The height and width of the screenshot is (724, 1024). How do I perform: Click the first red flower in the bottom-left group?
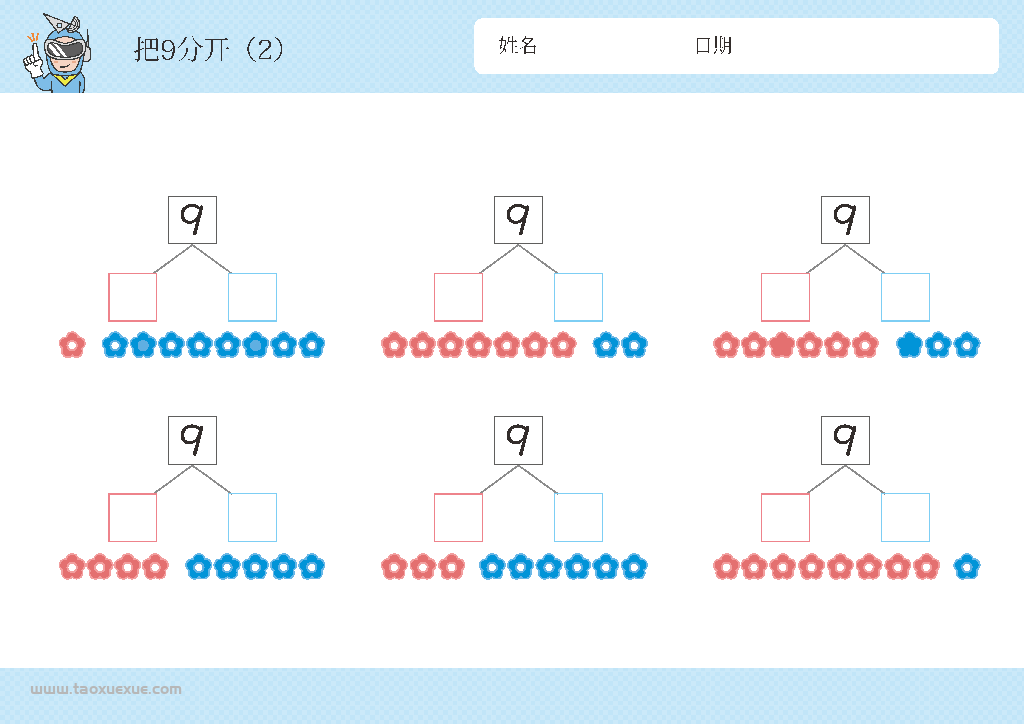coord(72,567)
